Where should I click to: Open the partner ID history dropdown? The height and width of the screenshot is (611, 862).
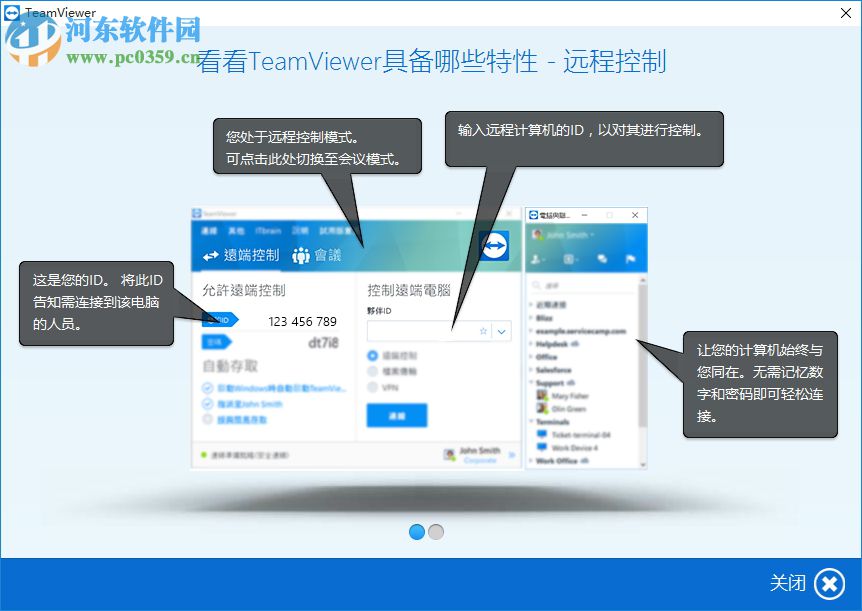point(501,331)
